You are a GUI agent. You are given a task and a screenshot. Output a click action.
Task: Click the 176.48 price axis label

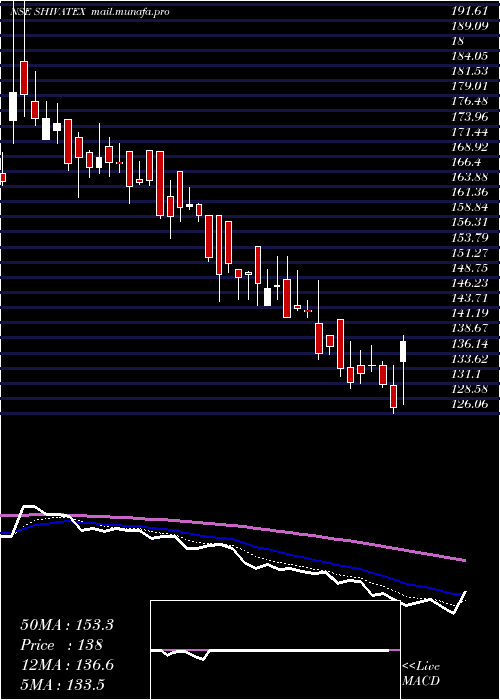(x=469, y=101)
